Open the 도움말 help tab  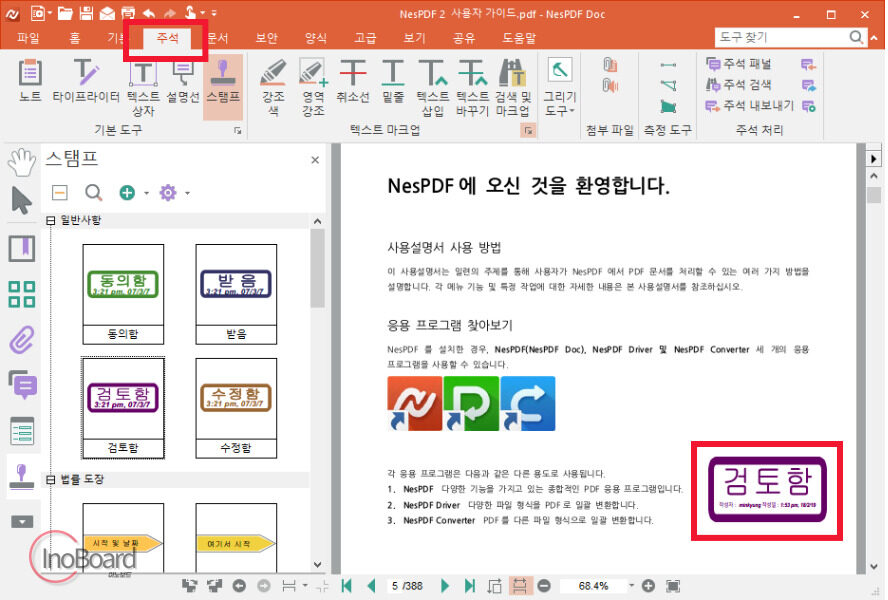pos(519,39)
